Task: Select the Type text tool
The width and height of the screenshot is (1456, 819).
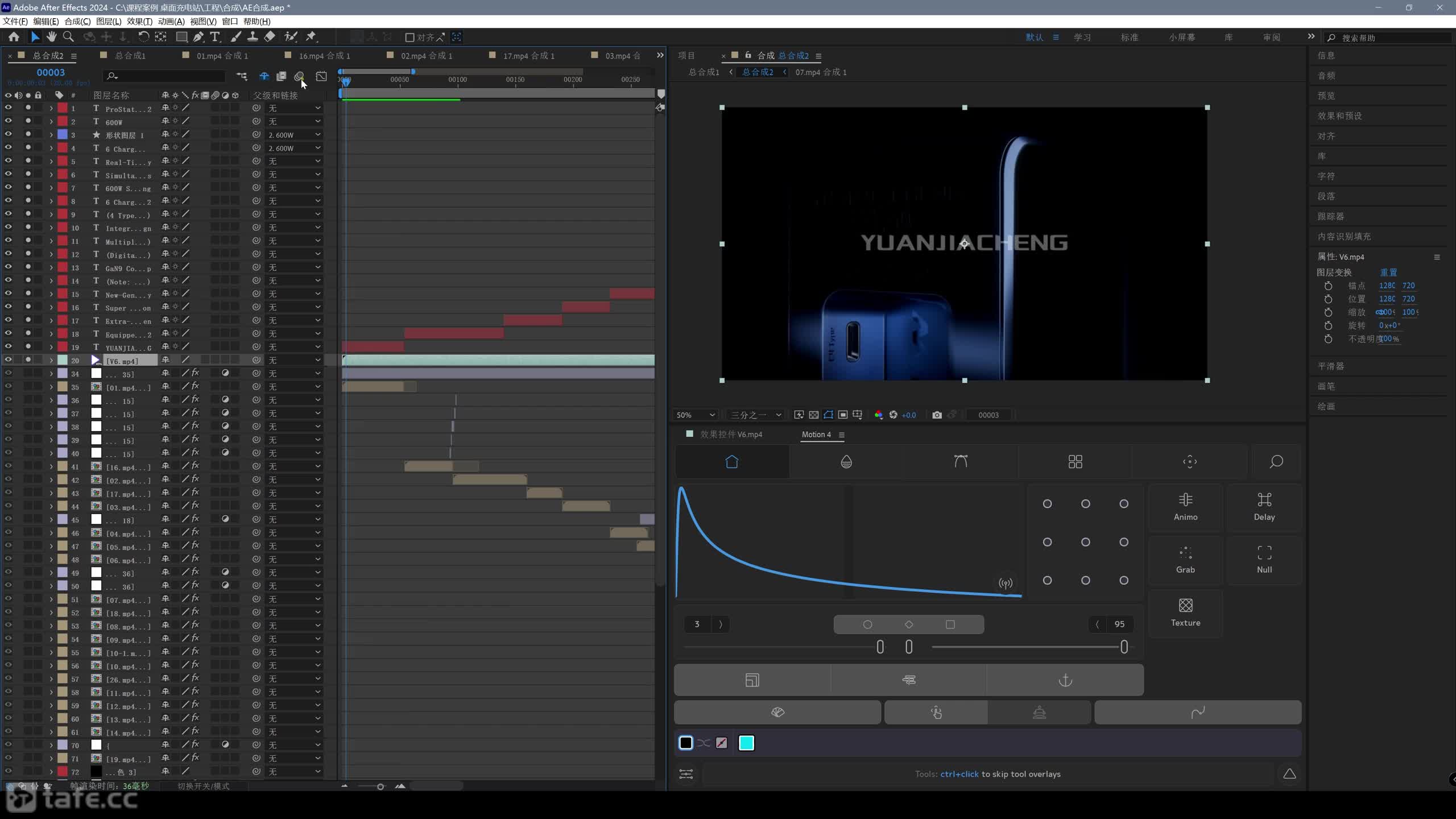Action: 215,36
